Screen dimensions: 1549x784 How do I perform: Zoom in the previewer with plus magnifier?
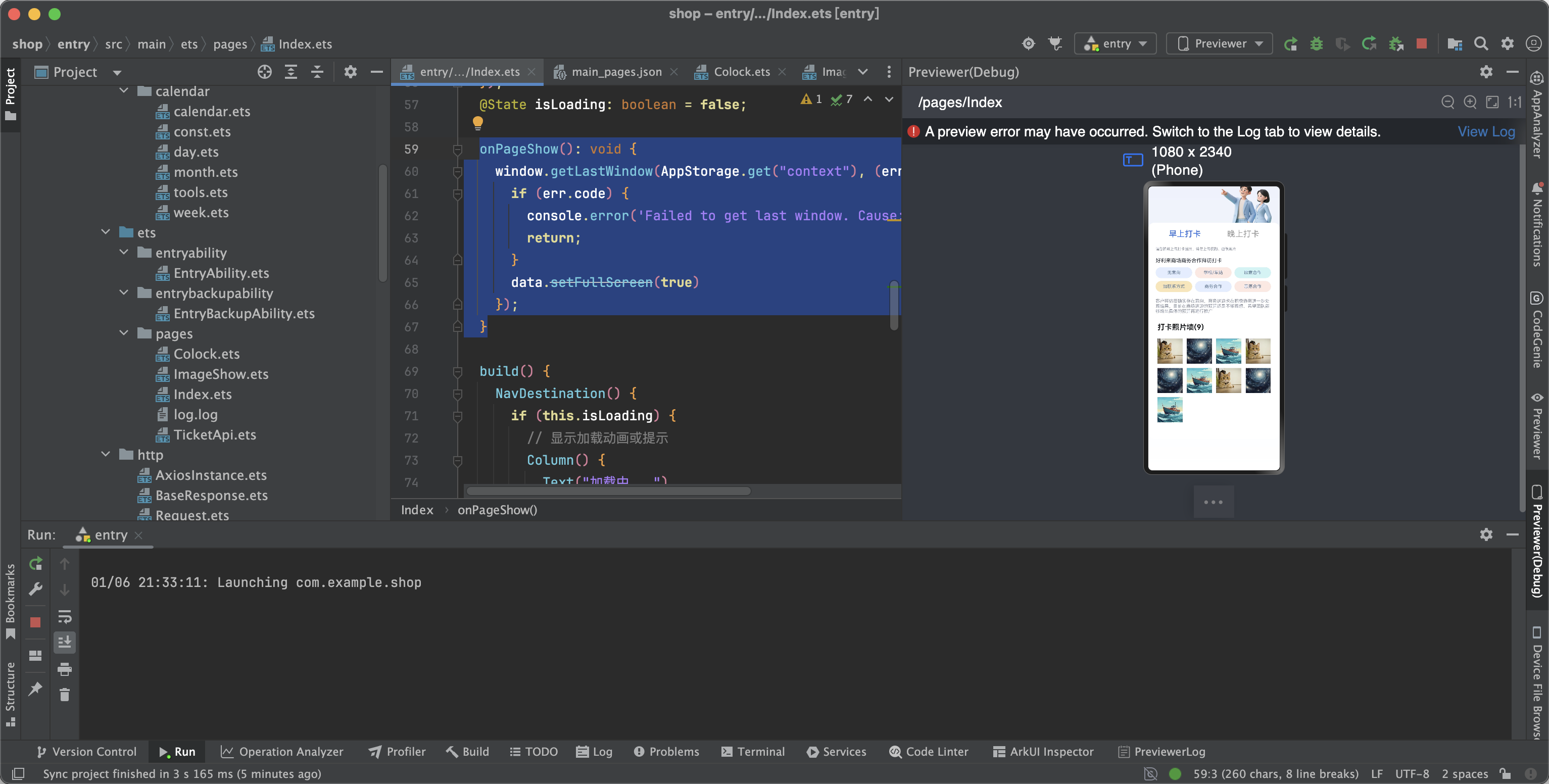1470,102
